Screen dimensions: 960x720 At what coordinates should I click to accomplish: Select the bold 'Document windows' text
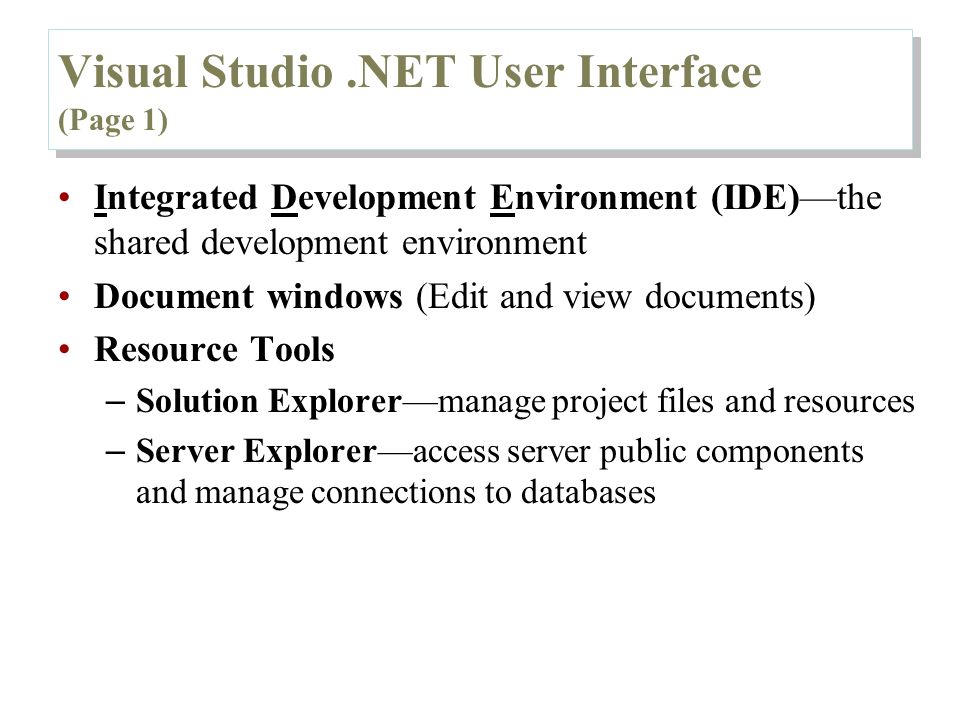[248, 296]
